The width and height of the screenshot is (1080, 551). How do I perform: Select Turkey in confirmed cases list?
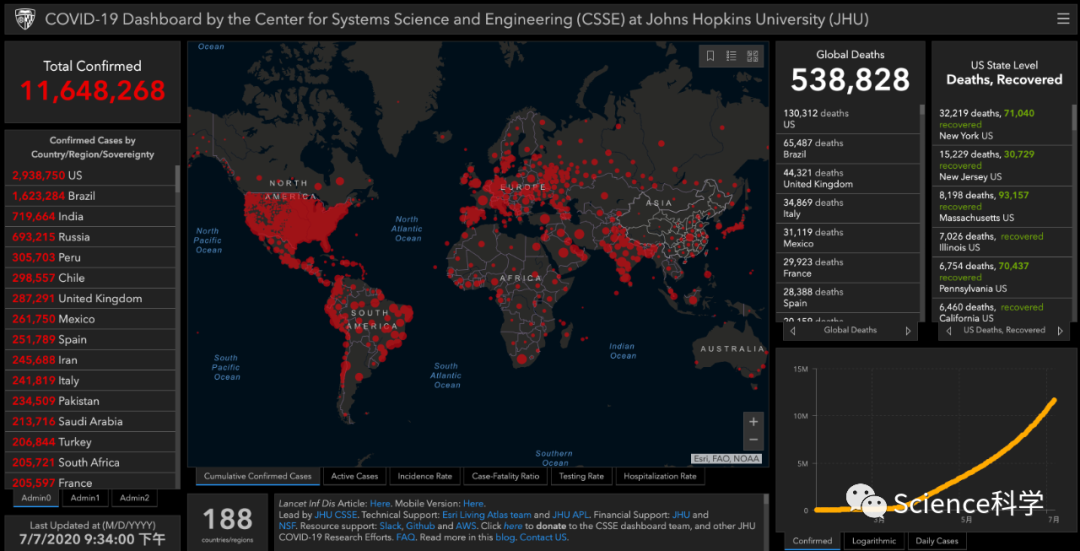(x=91, y=441)
